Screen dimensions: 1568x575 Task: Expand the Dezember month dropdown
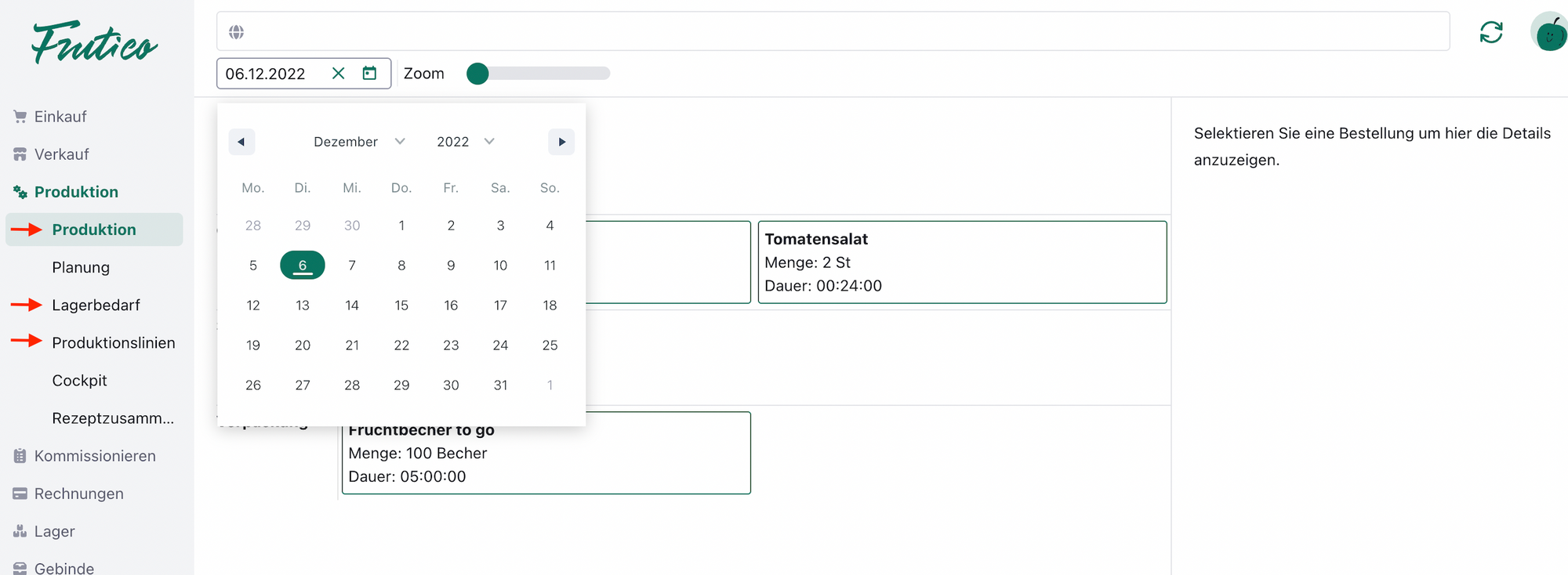pyautogui.click(x=359, y=142)
